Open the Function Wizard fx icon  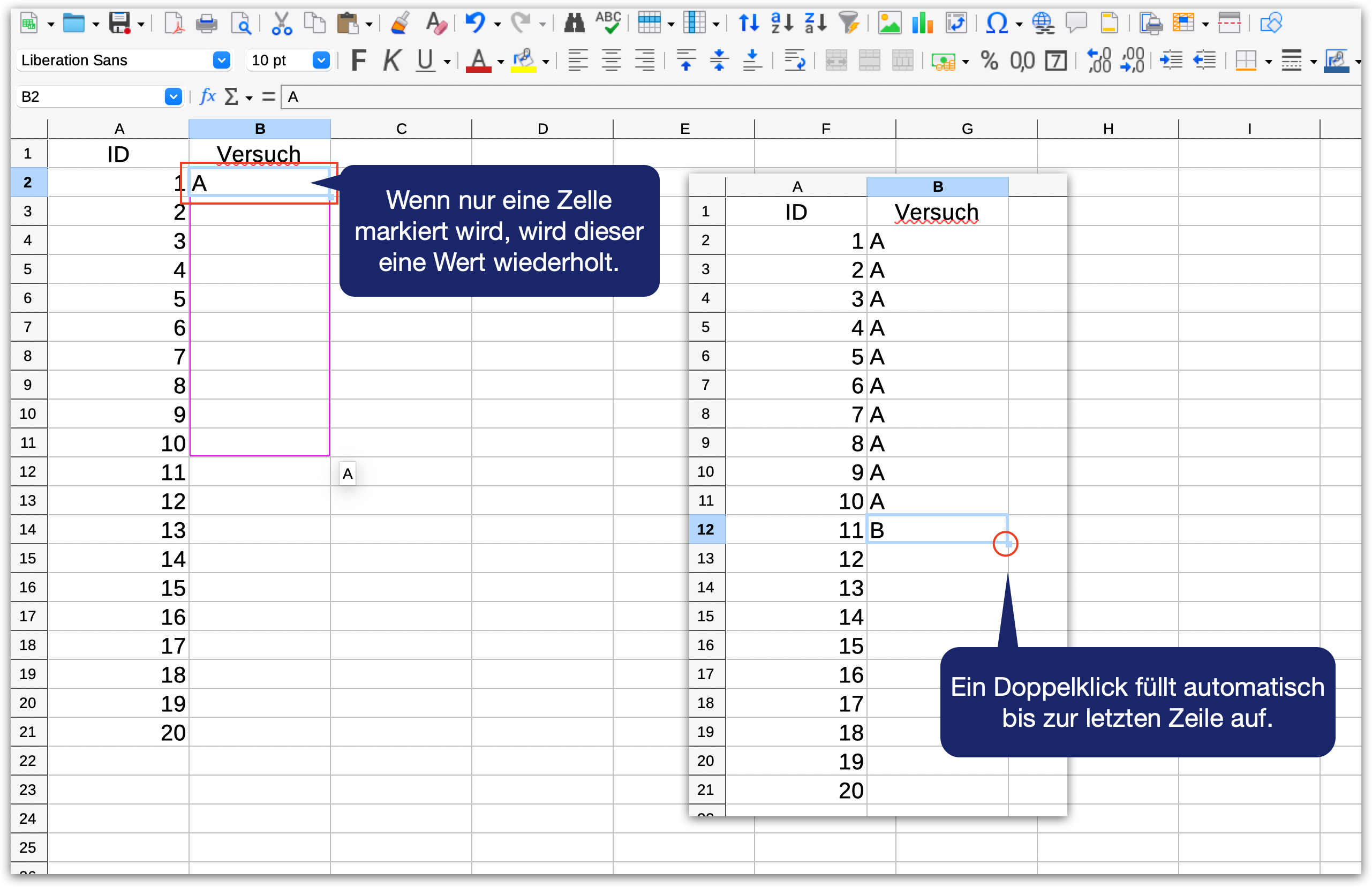point(207,96)
